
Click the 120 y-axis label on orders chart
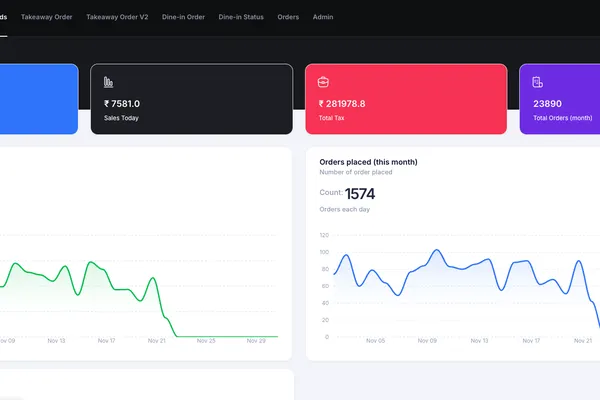coord(324,235)
